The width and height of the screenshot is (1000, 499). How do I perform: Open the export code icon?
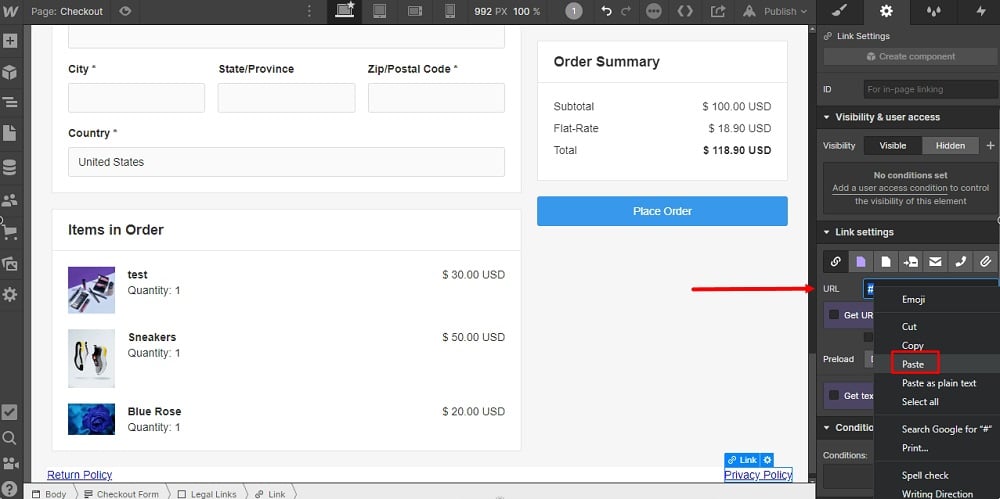point(685,11)
